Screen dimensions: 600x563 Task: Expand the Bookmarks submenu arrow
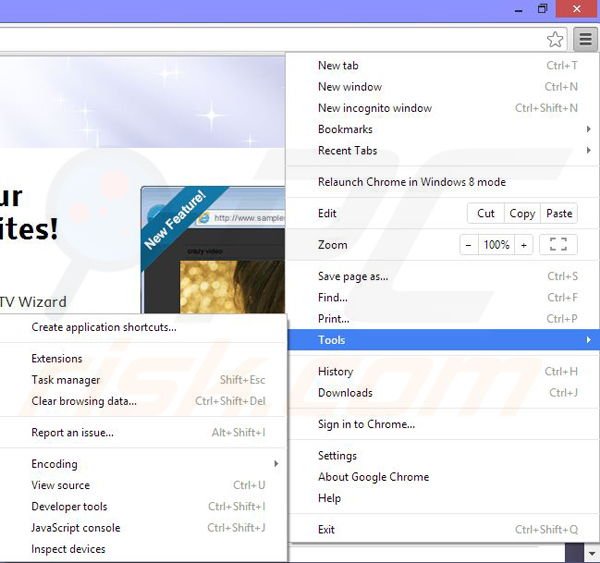click(589, 129)
